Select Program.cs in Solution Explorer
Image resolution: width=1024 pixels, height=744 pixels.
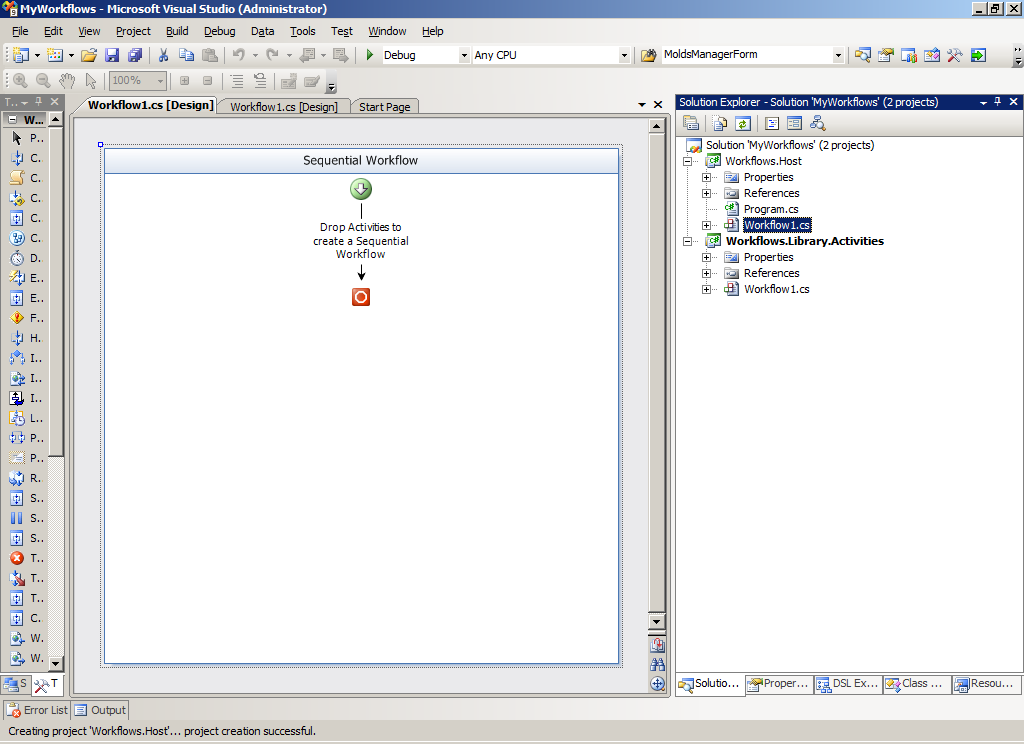click(770, 209)
